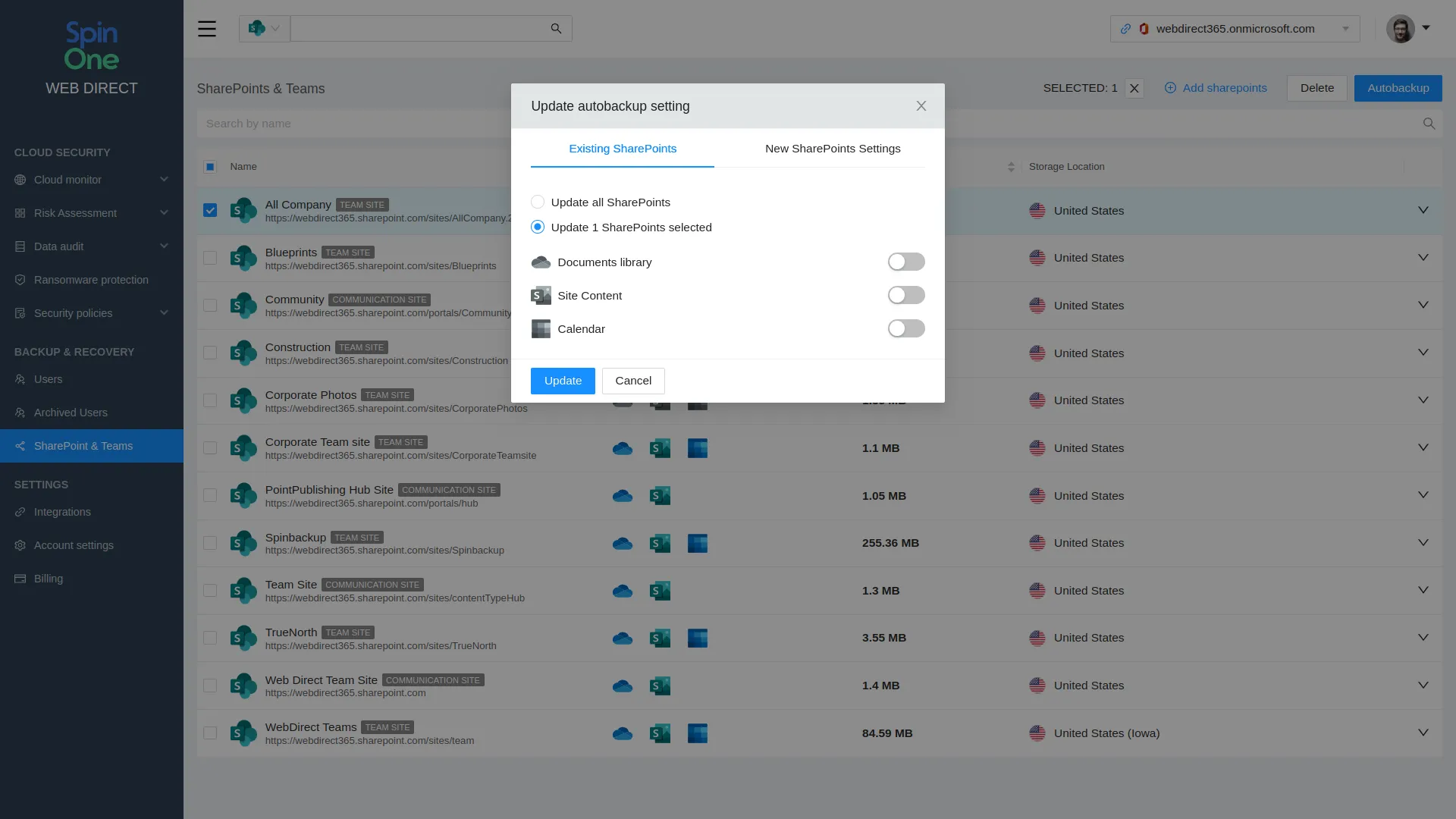Viewport: 1456px width, 819px height.
Task: Enable the Documents library backup toggle
Action: click(906, 262)
